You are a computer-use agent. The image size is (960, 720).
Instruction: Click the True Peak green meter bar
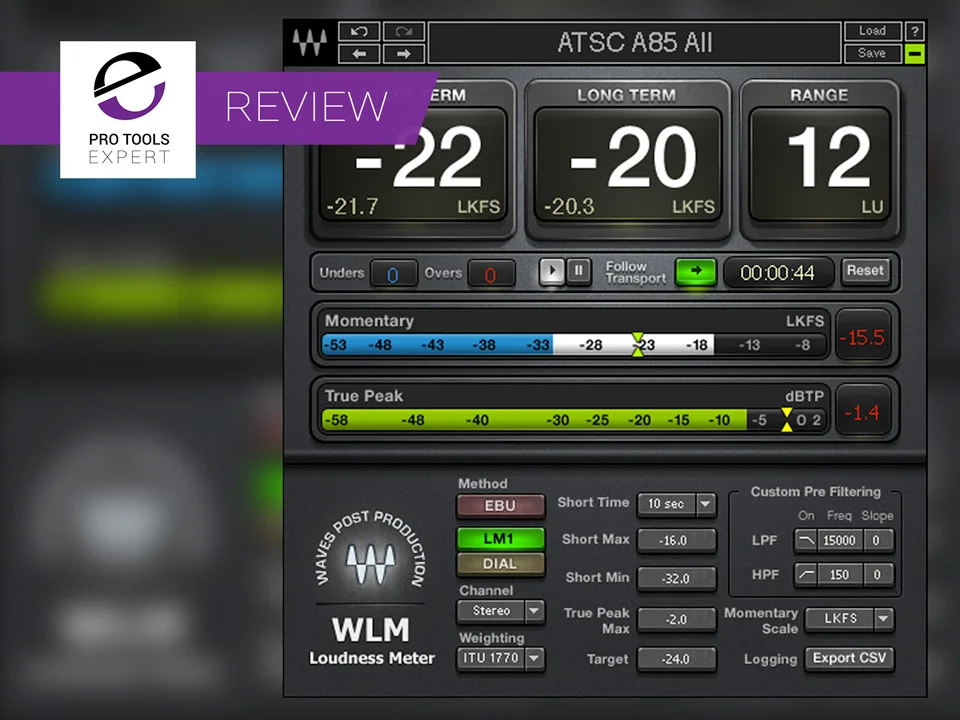click(534, 420)
